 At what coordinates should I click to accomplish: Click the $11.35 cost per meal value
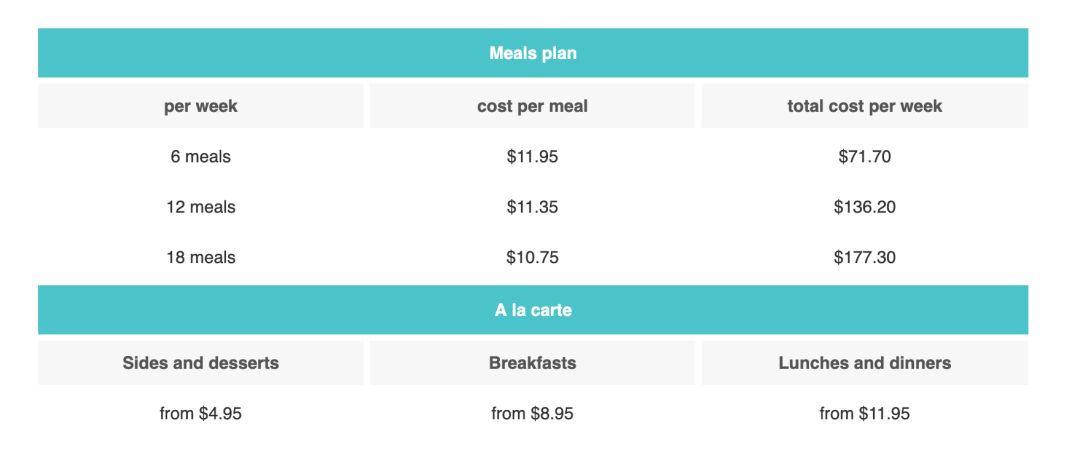pyautogui.click(x=532, y=207)
